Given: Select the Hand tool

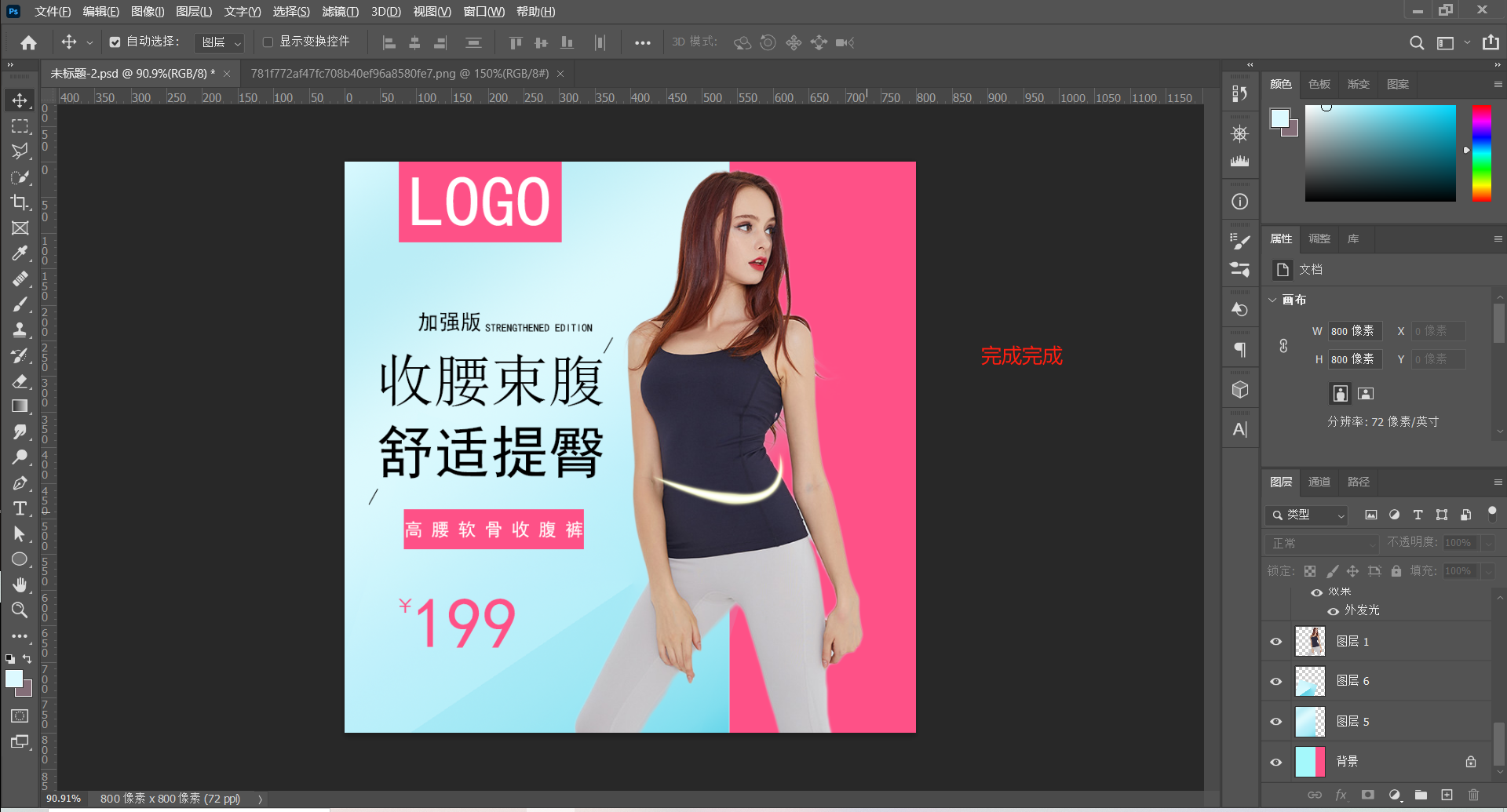Looking at the screenshot, I should [20, 584].
